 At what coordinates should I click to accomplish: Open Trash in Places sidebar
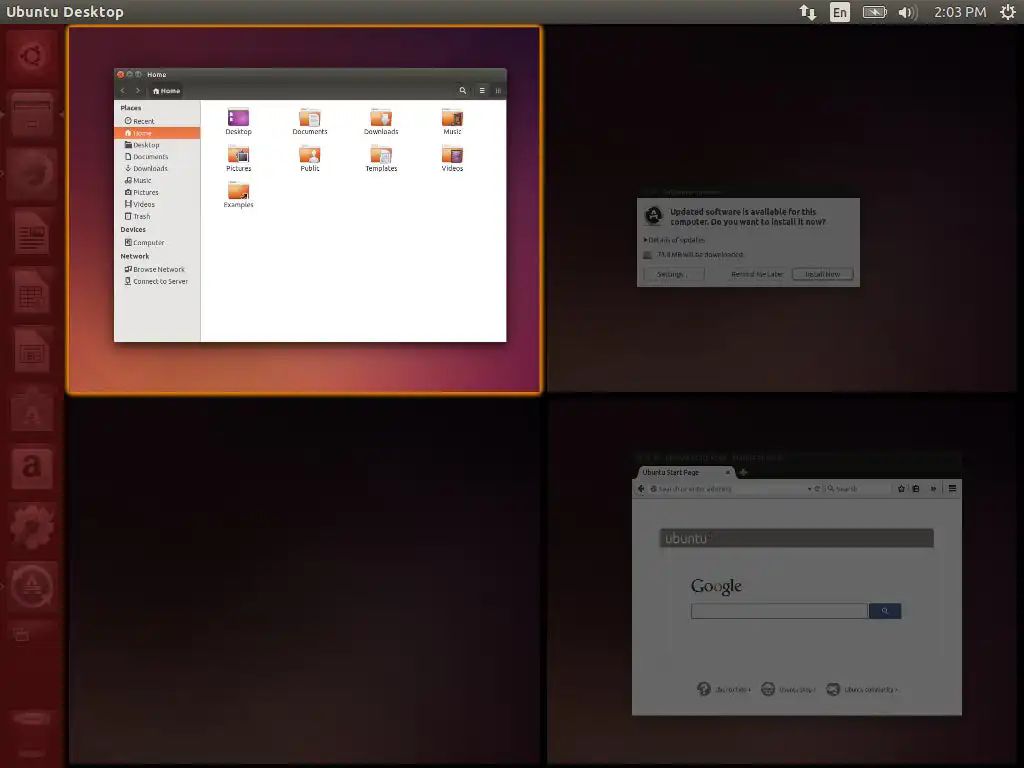pos(157,216)
